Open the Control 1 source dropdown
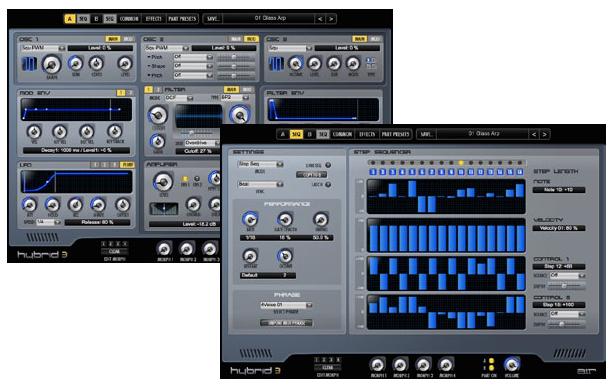The image size is (610, 390). pos(567,275)
